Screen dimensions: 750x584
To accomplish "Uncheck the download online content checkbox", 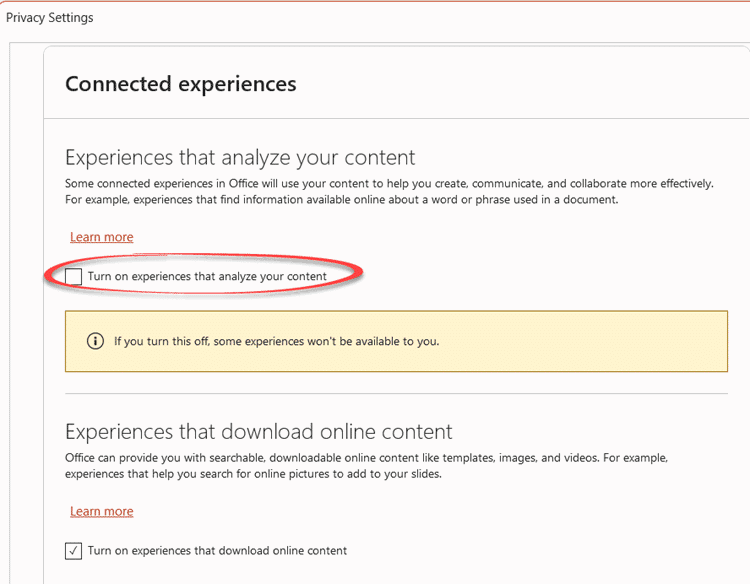I will [x=74, y=550].
